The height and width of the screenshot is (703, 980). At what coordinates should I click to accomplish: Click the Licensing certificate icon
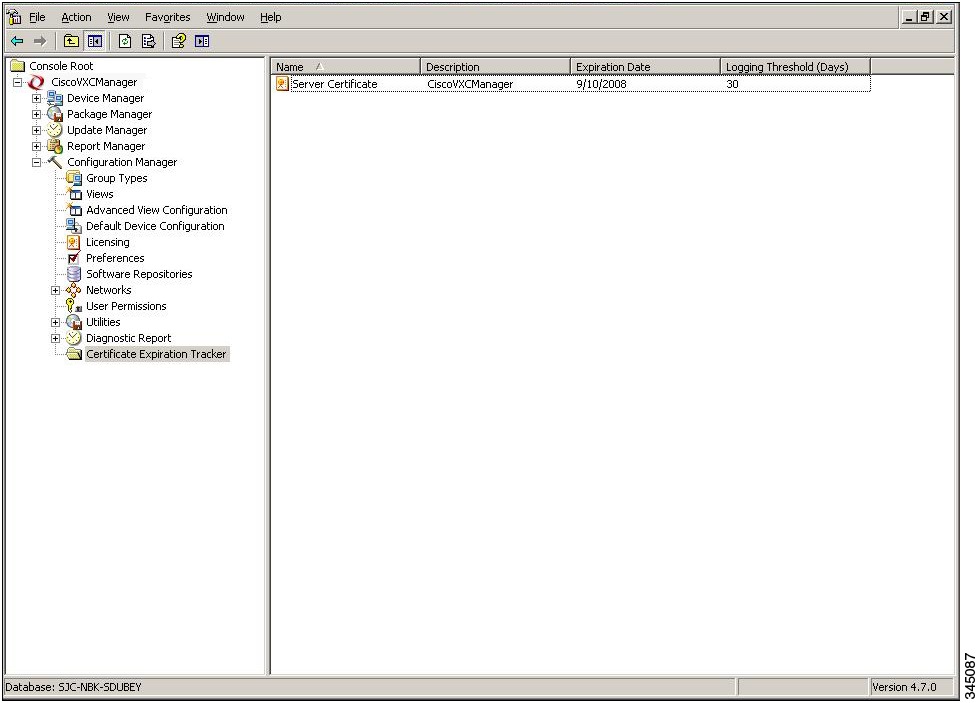tap(74, 242)
